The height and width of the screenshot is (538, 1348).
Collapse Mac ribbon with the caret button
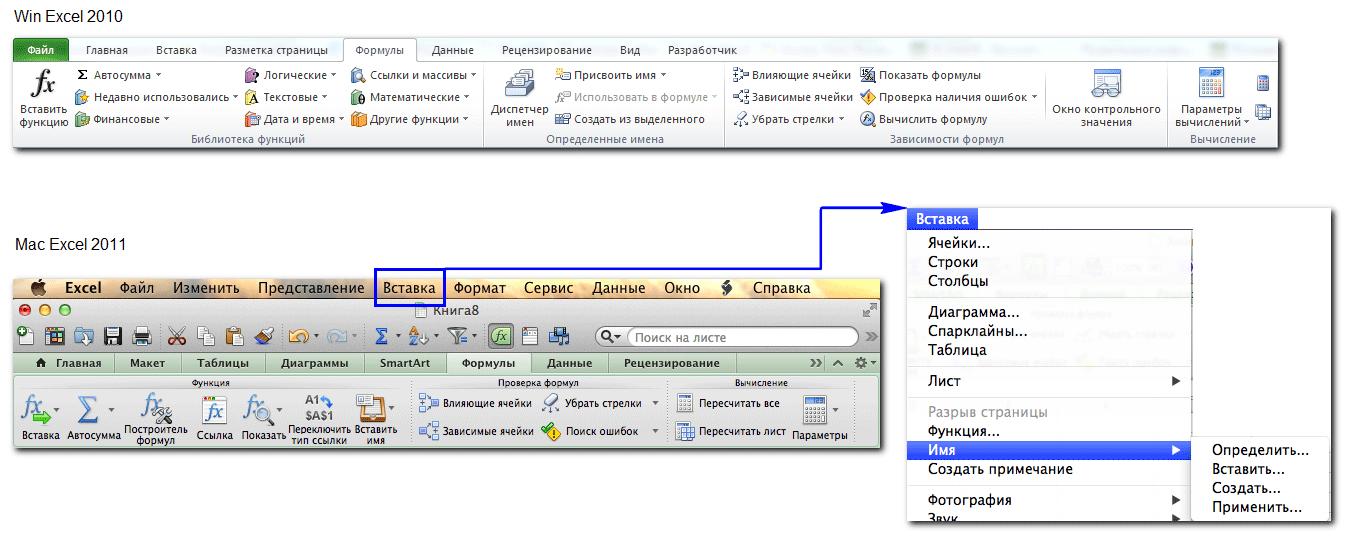click(x=838, y=363)
